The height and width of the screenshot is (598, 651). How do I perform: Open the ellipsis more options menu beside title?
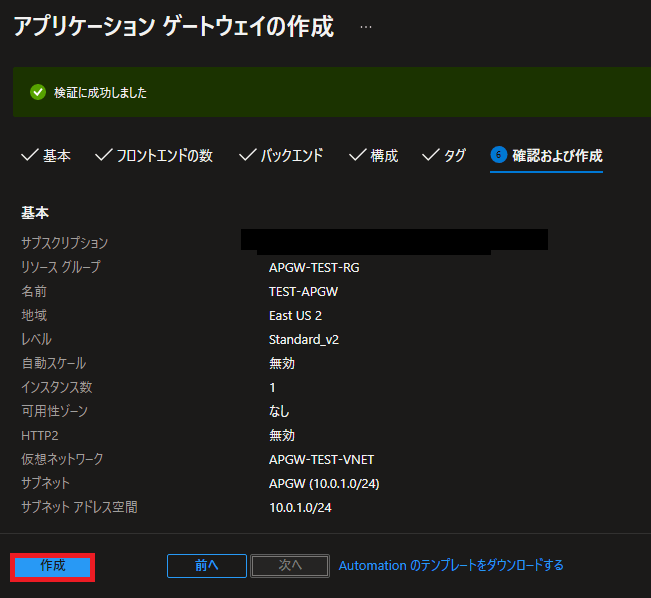pos(366,27)
